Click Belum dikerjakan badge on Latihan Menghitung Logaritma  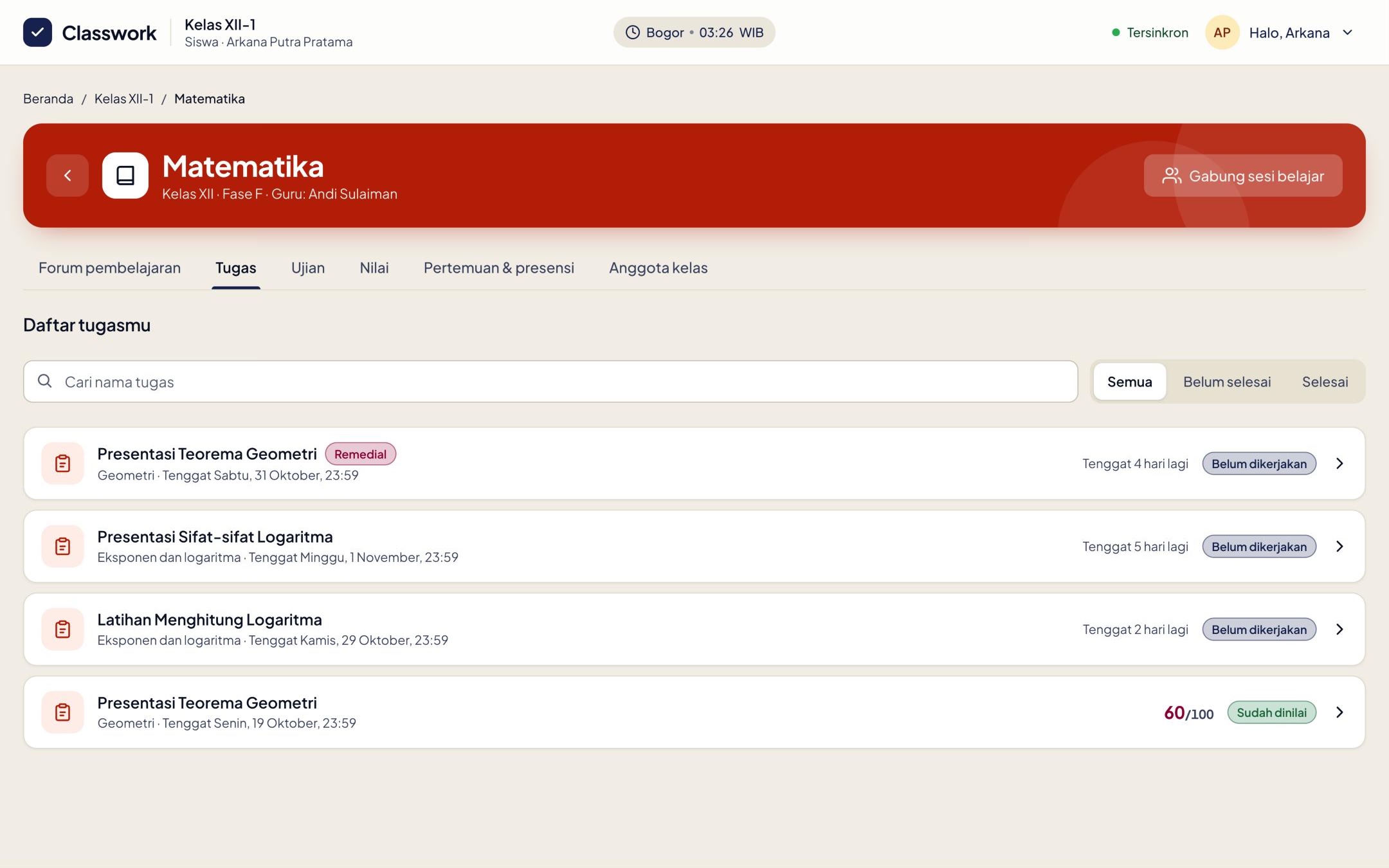click(1259, 629)
